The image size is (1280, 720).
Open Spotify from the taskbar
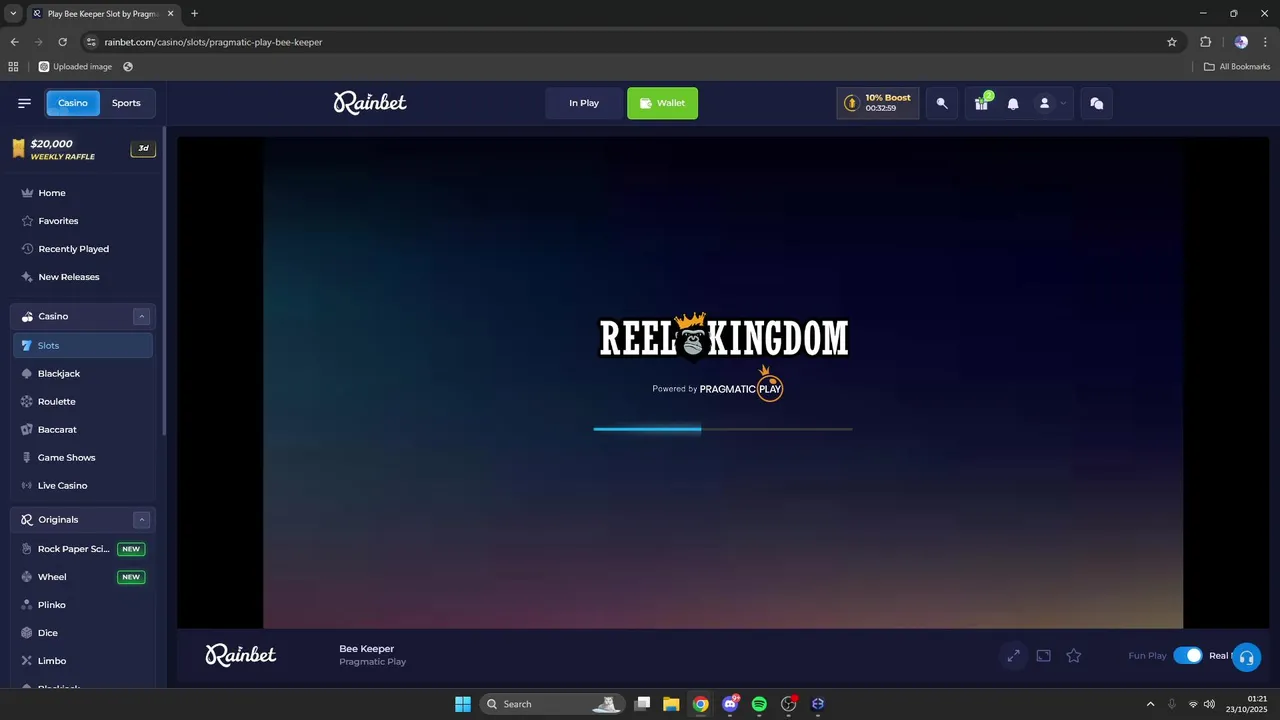click(x=759, y=704)
